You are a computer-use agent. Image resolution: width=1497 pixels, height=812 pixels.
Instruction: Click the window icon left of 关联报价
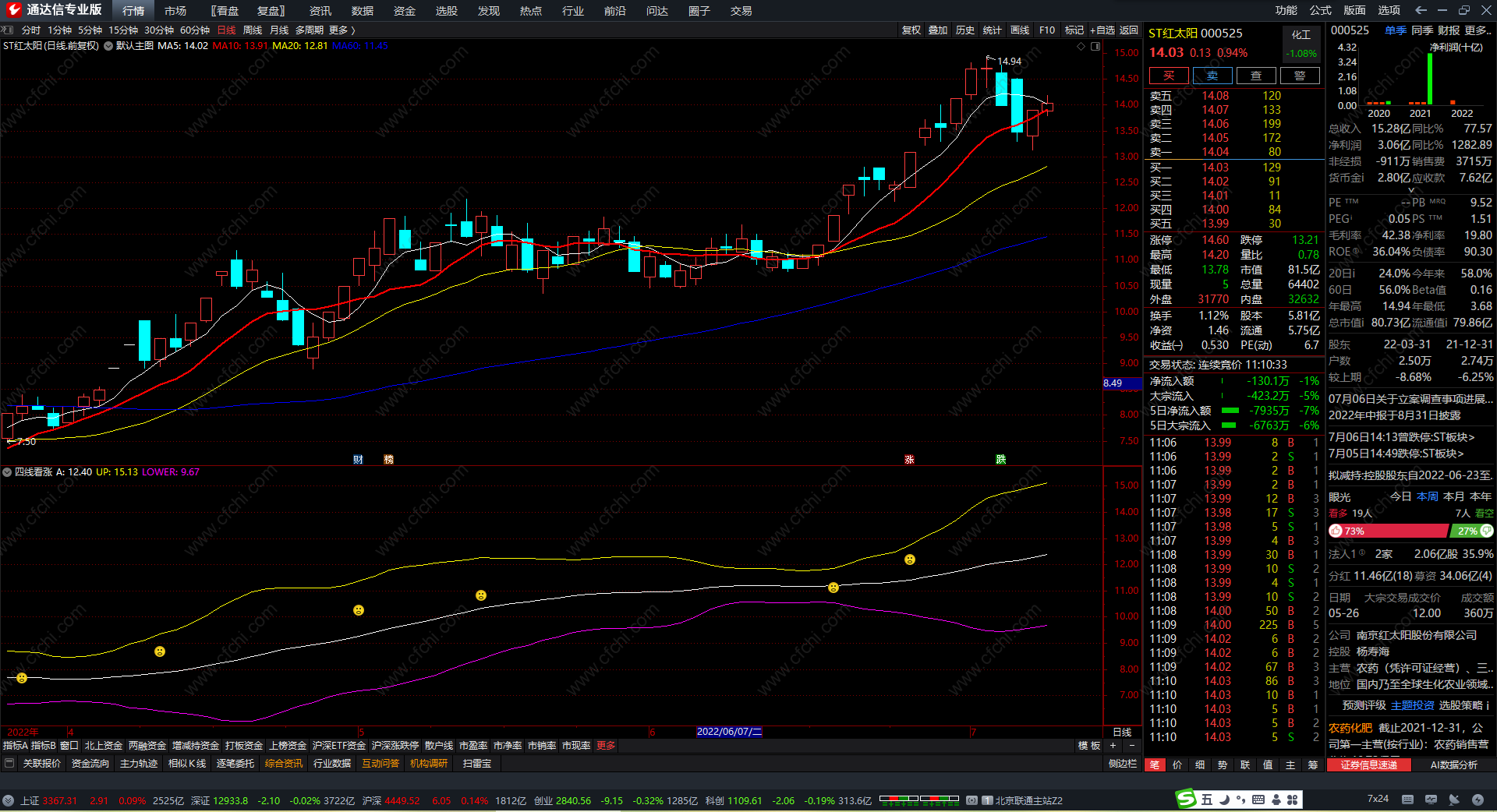click(x=9, y=764)
